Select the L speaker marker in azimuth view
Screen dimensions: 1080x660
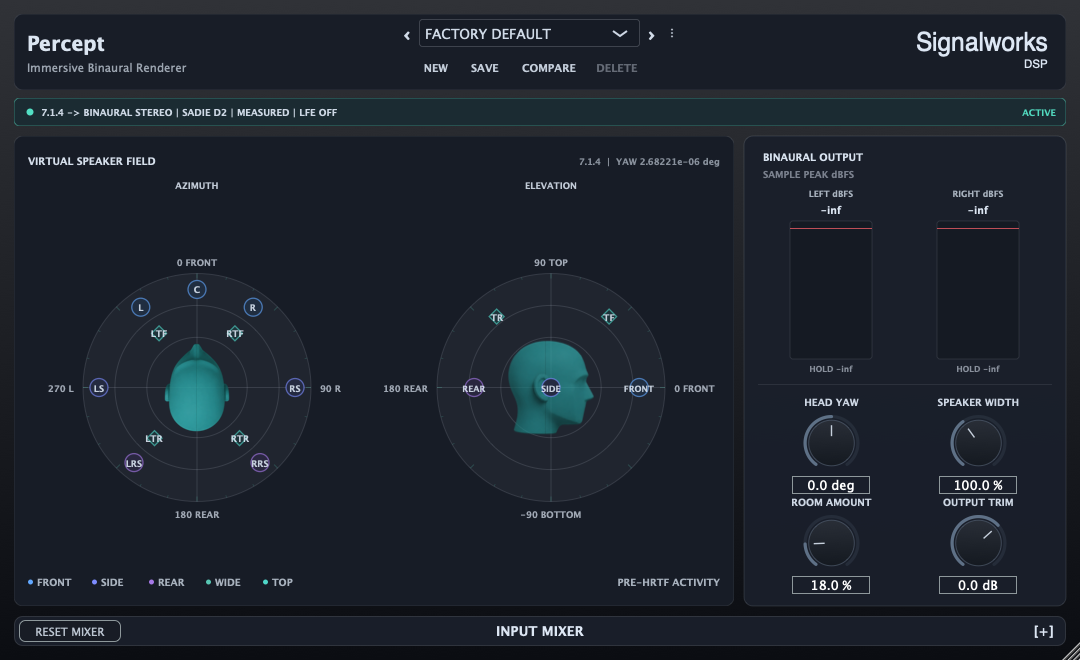[x=141, y=307]
